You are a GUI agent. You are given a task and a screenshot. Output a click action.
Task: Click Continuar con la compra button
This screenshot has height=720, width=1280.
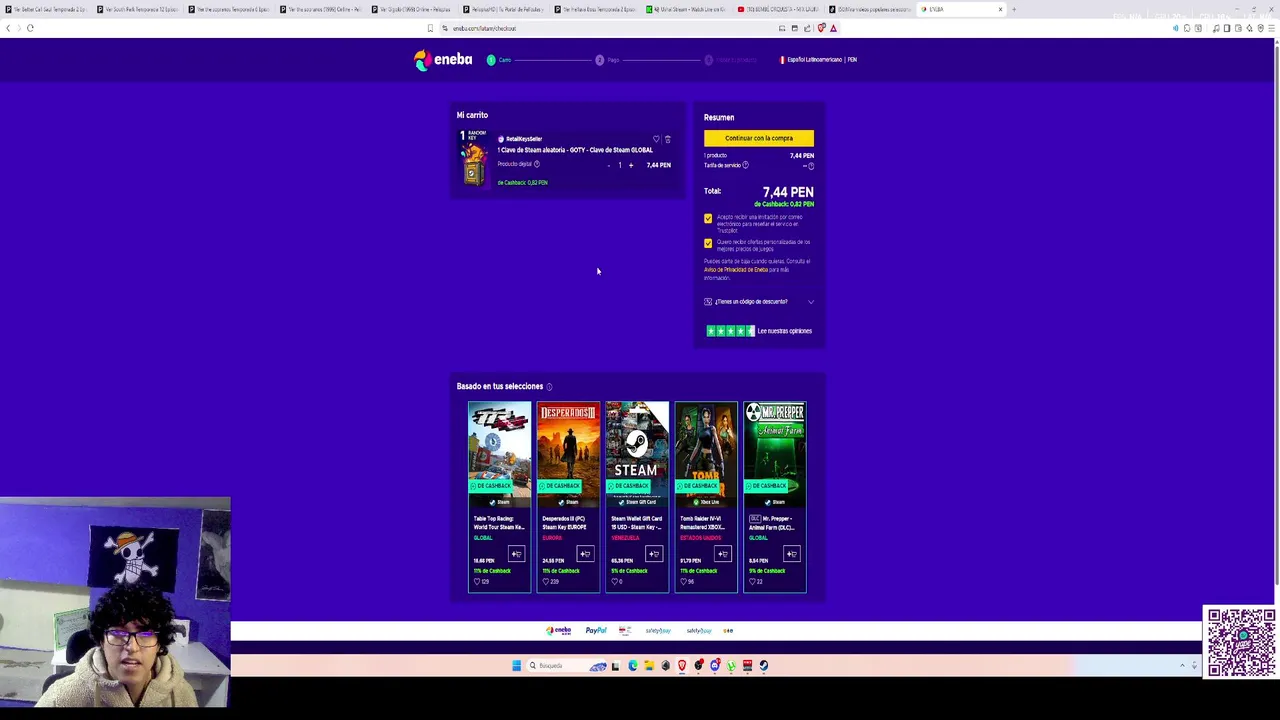point(759,138)
